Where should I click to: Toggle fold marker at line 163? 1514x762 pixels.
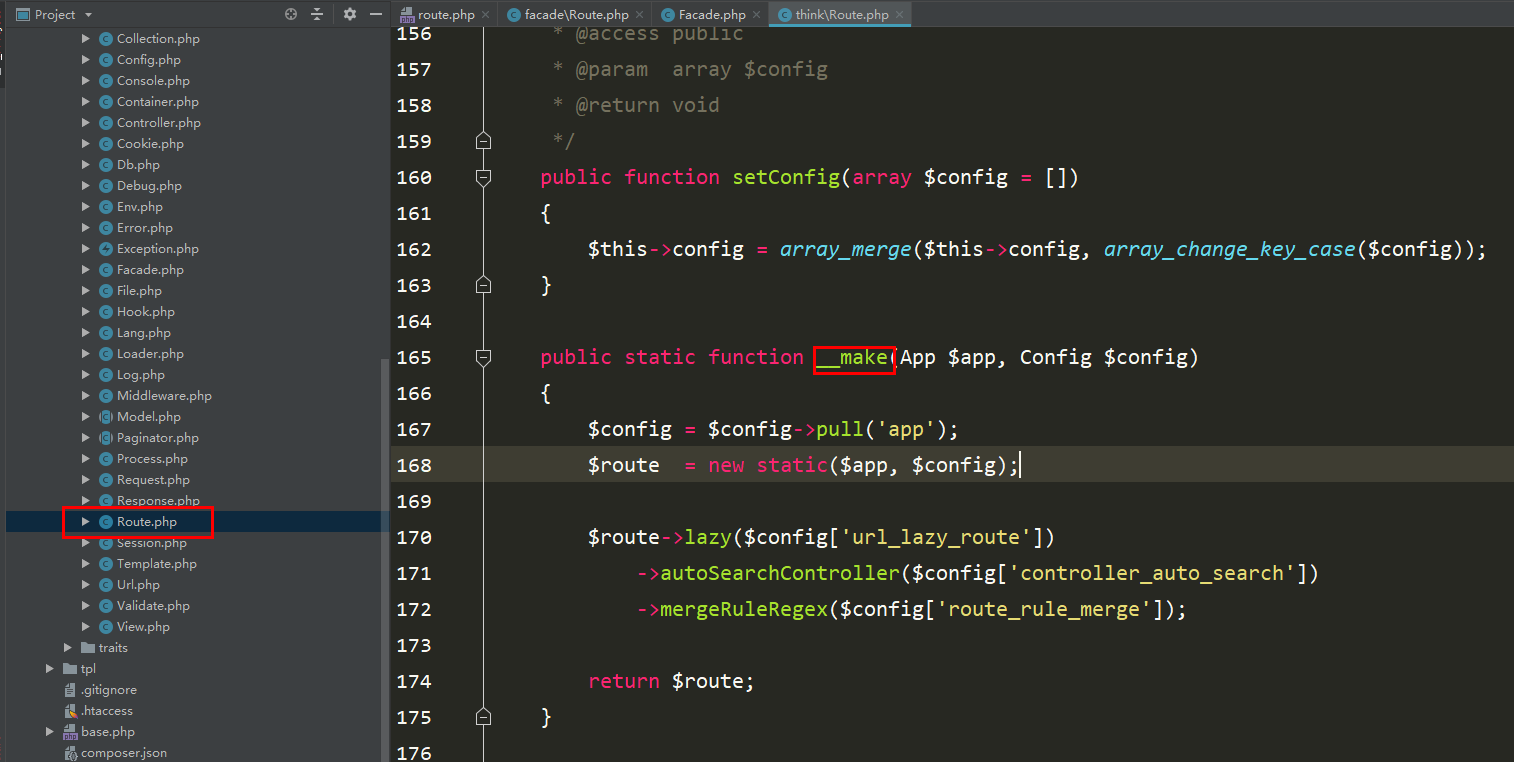tap(484, 286)
